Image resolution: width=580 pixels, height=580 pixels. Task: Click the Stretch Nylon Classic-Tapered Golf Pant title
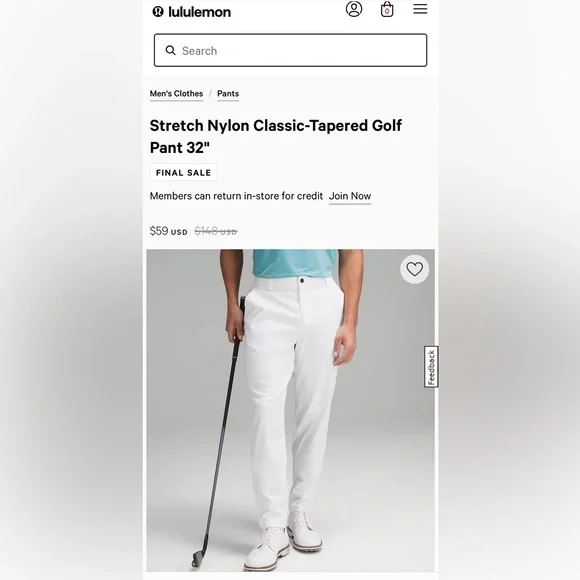tap(276, 136)
